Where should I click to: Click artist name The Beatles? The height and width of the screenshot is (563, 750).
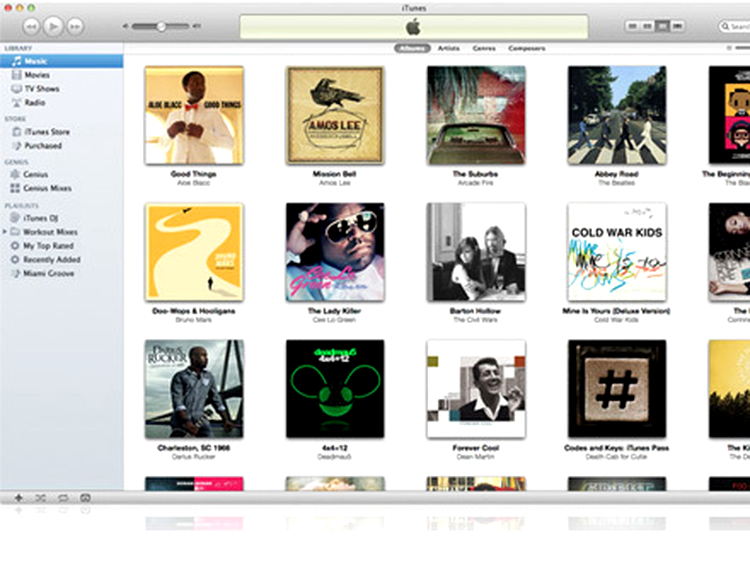(x=617, y=183)
